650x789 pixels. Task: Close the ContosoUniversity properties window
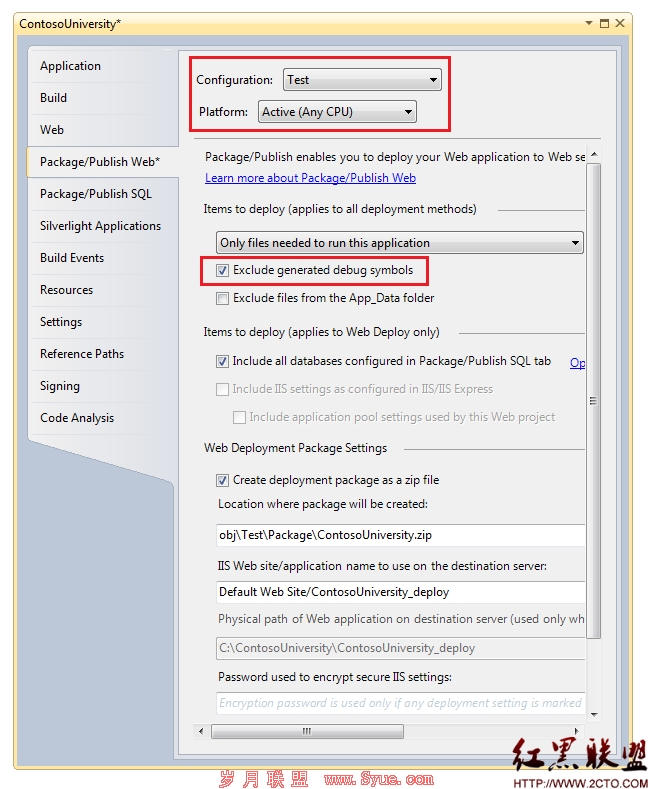(x=620, y=23)
